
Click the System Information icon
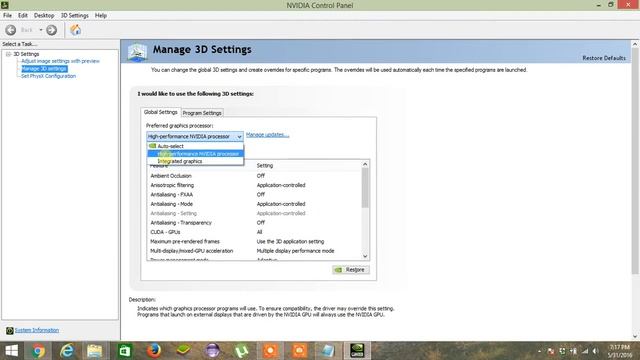pos(9,331)
